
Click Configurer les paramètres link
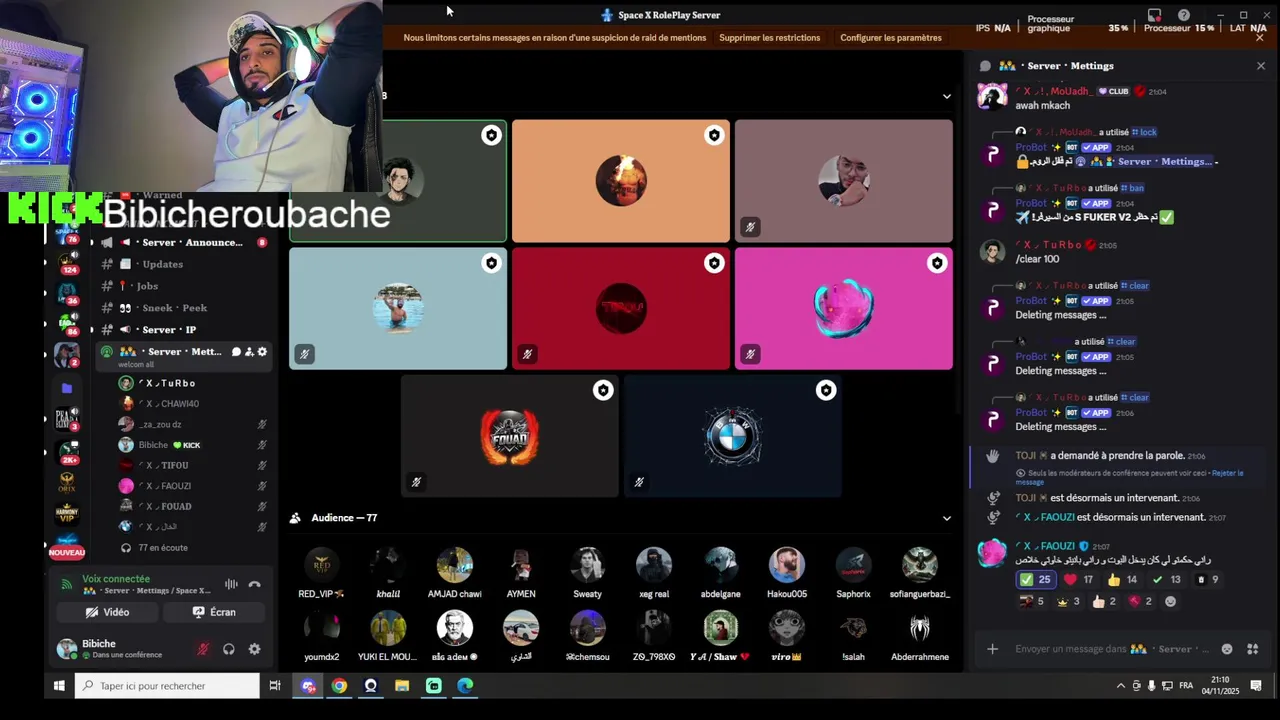click(891, 37)
